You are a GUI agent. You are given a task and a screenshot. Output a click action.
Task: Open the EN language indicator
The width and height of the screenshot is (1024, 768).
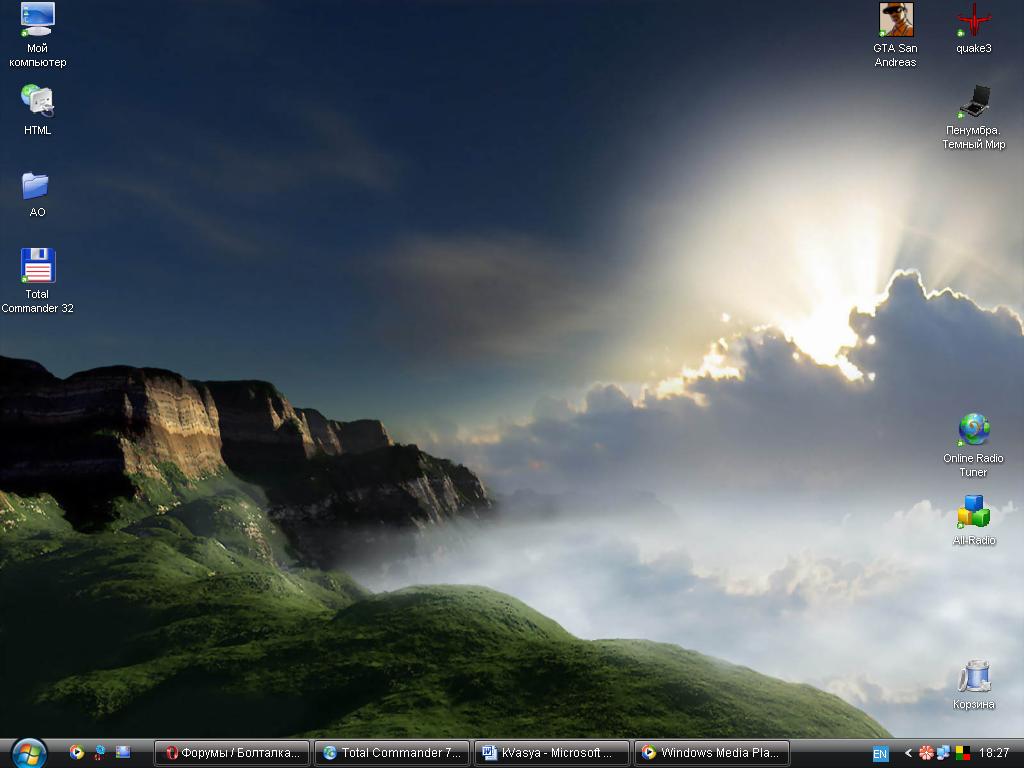(880, 754)
